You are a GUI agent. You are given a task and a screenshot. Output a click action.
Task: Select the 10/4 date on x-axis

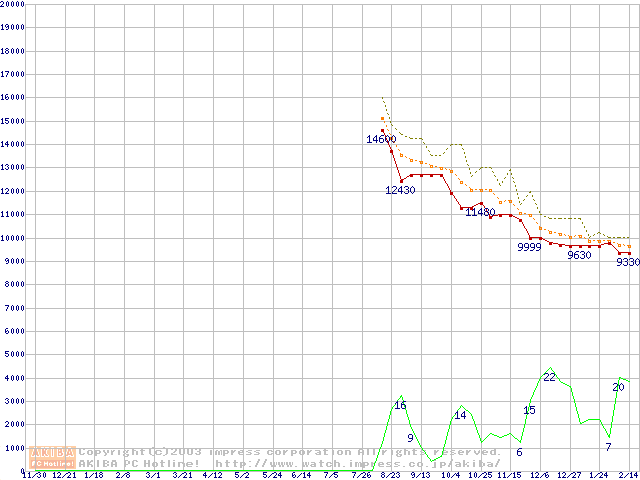coord(450,475)
